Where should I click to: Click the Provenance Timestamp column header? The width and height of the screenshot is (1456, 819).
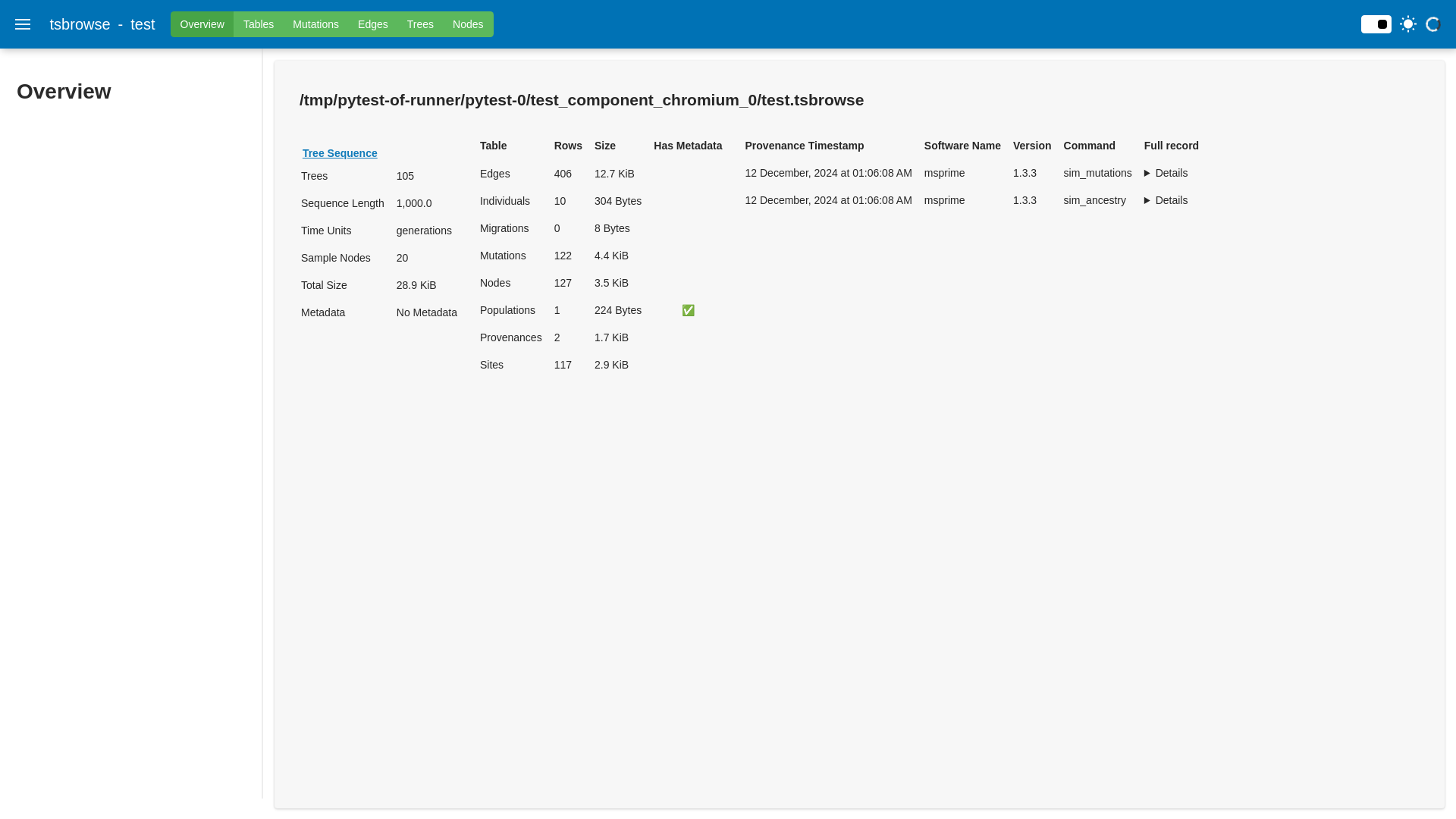click(x=804, y=146)
